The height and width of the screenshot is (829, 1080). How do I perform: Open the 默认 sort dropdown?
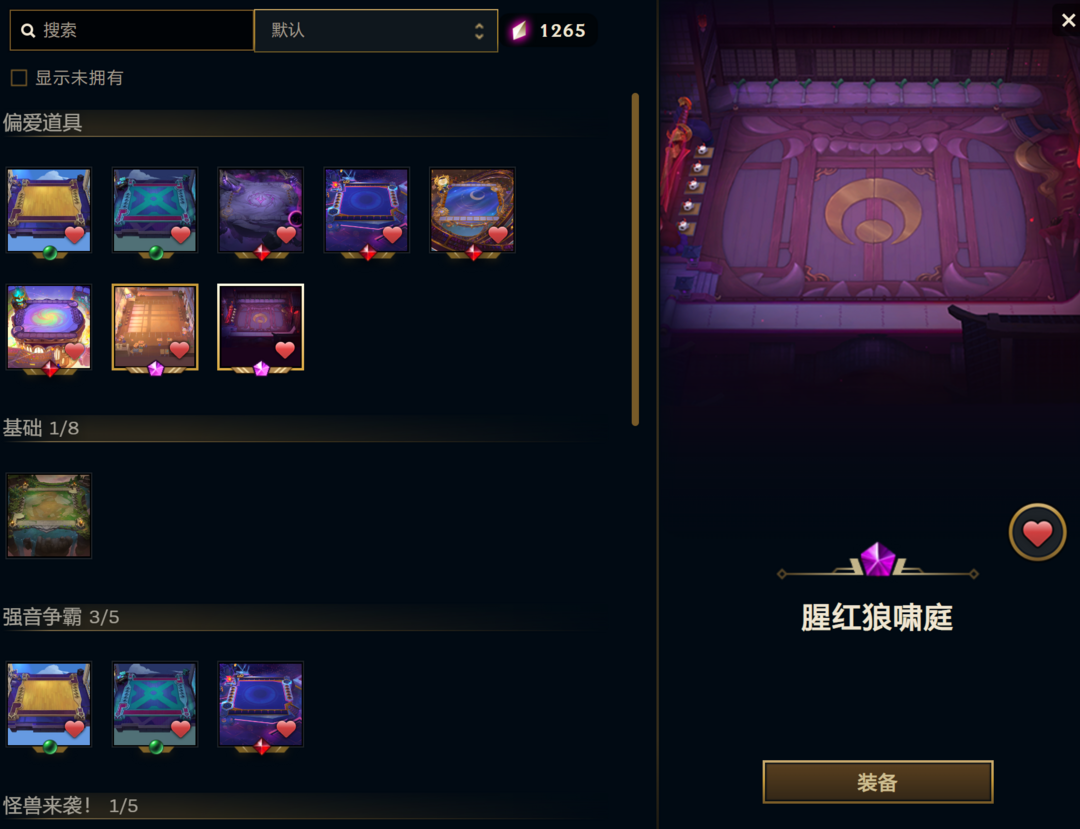click(x=376, y=30)
